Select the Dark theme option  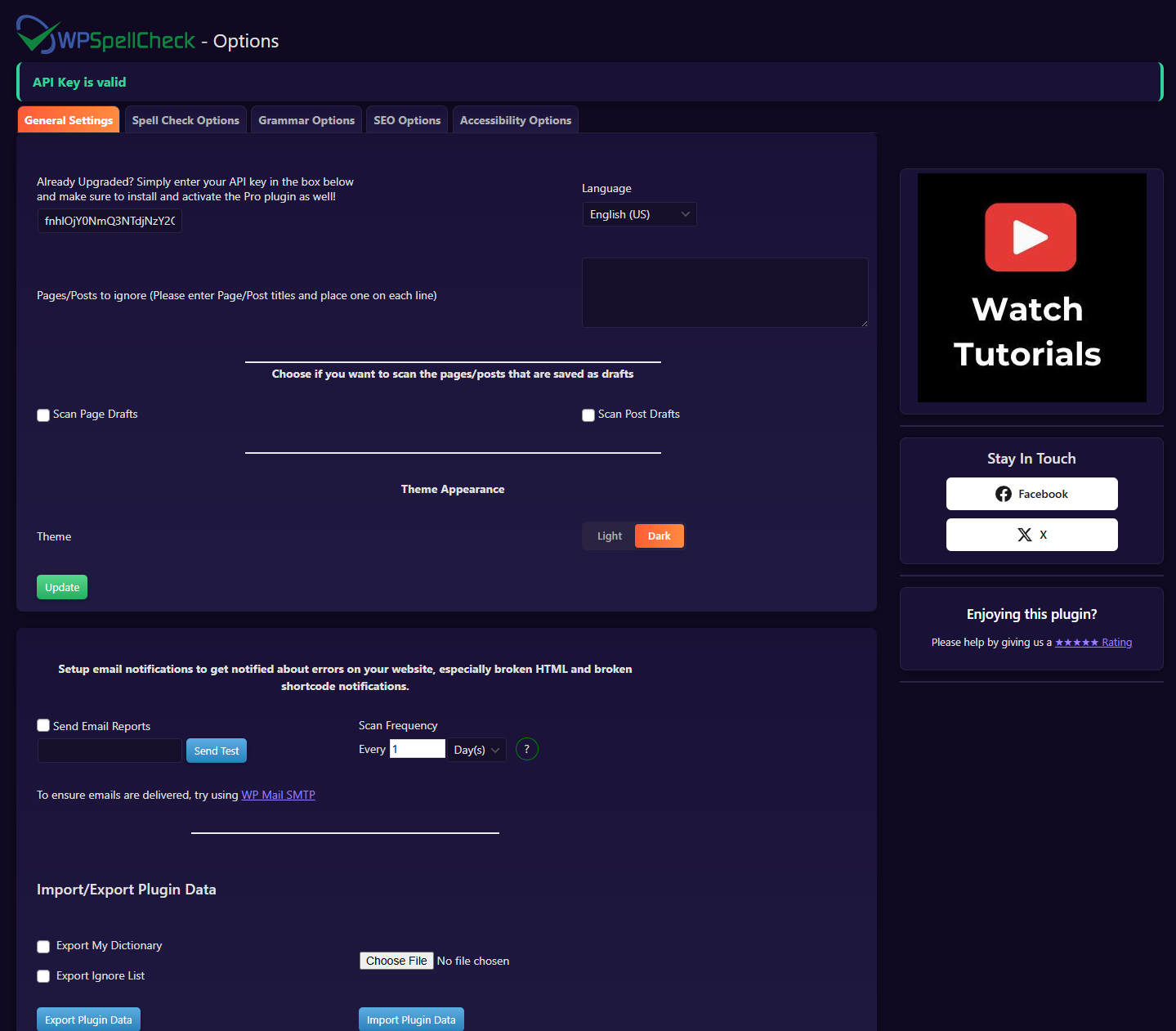coord(660,536)
